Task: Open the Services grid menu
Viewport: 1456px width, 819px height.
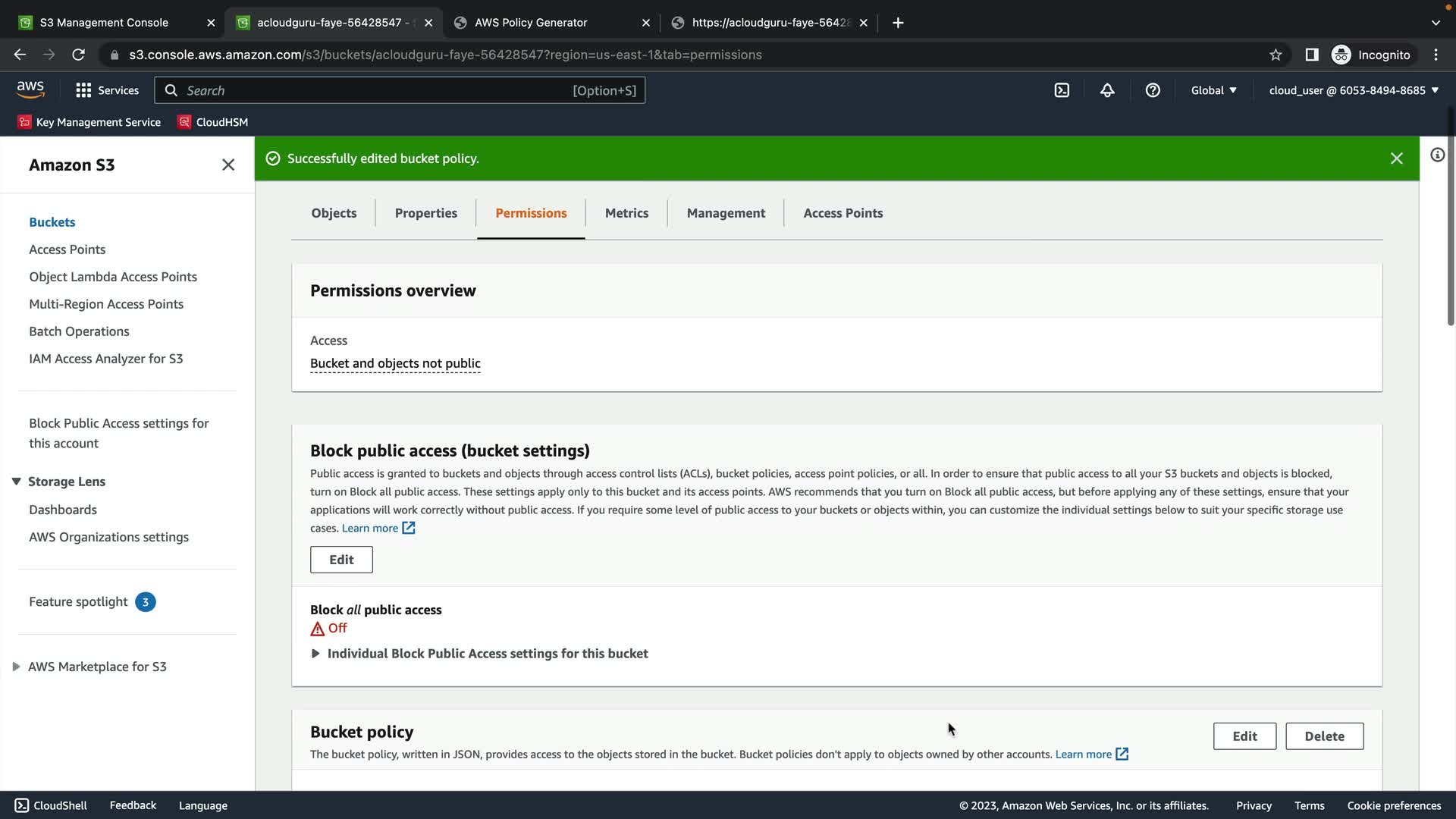Action: pyautogui.click(x=107, y=90)
